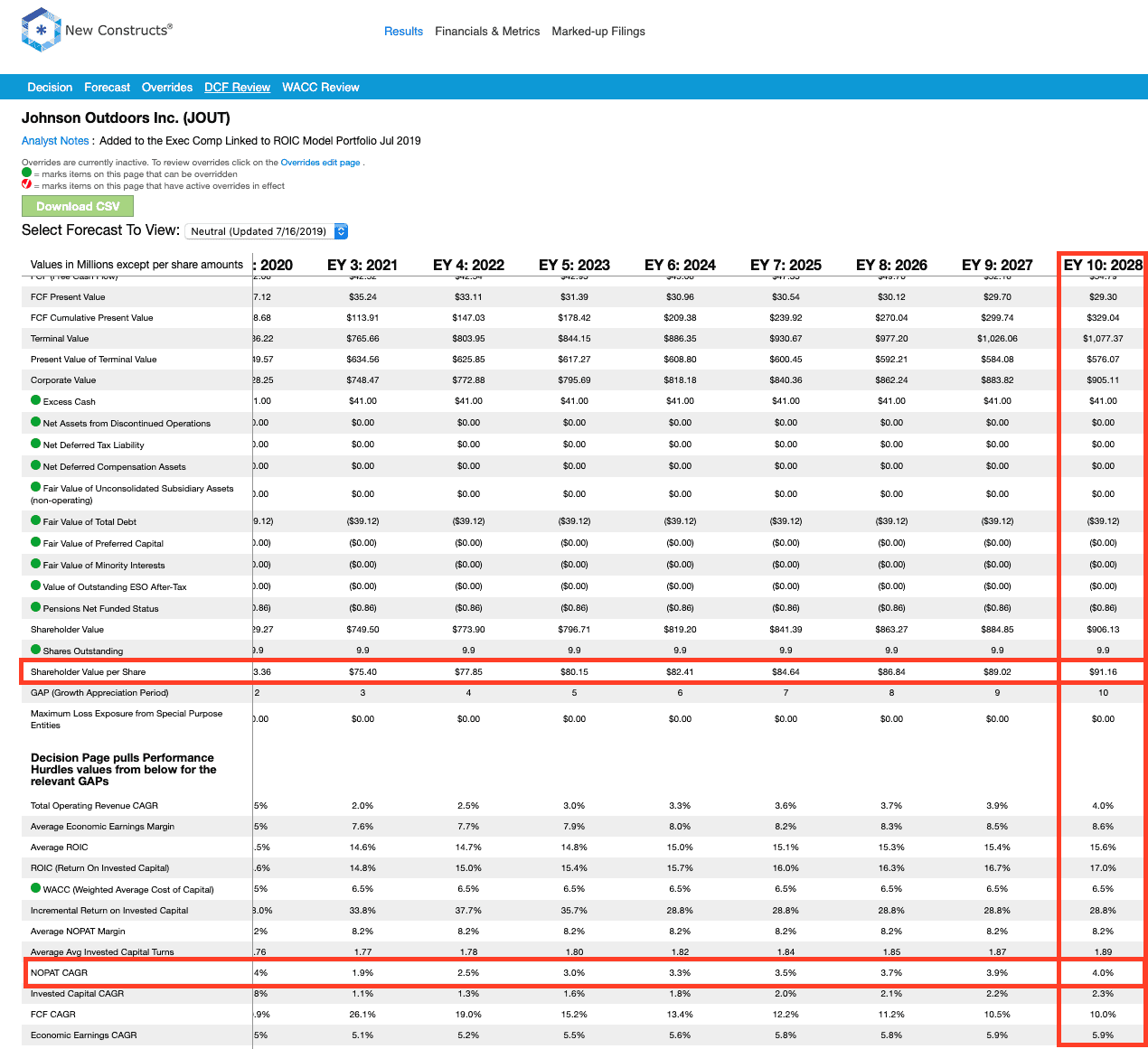Go to the WACC Review tab
Image resolution: width=1148 pixels, height=1049 pixels.
click(x=321, y=88)
